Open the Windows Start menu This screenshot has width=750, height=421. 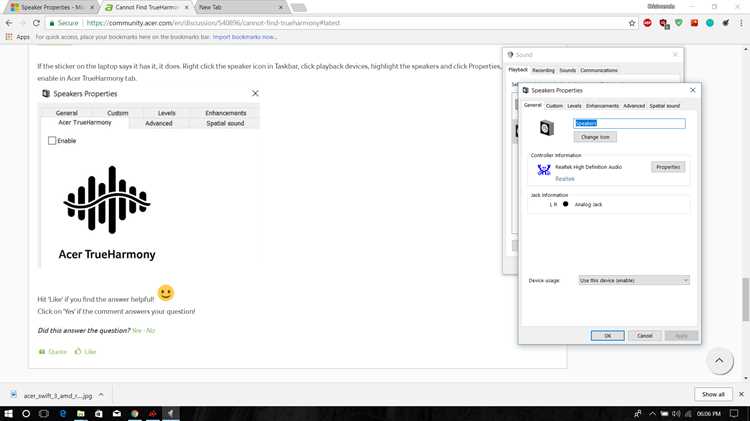click(9, 413)
